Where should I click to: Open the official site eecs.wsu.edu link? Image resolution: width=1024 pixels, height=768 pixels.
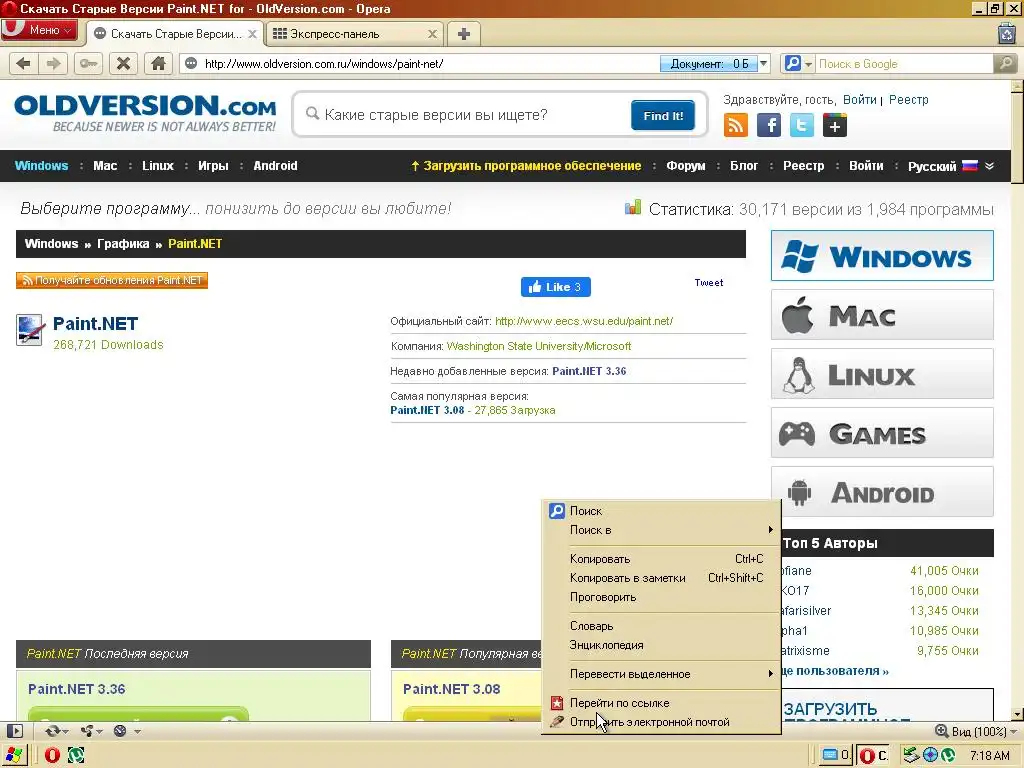[584, 321]
